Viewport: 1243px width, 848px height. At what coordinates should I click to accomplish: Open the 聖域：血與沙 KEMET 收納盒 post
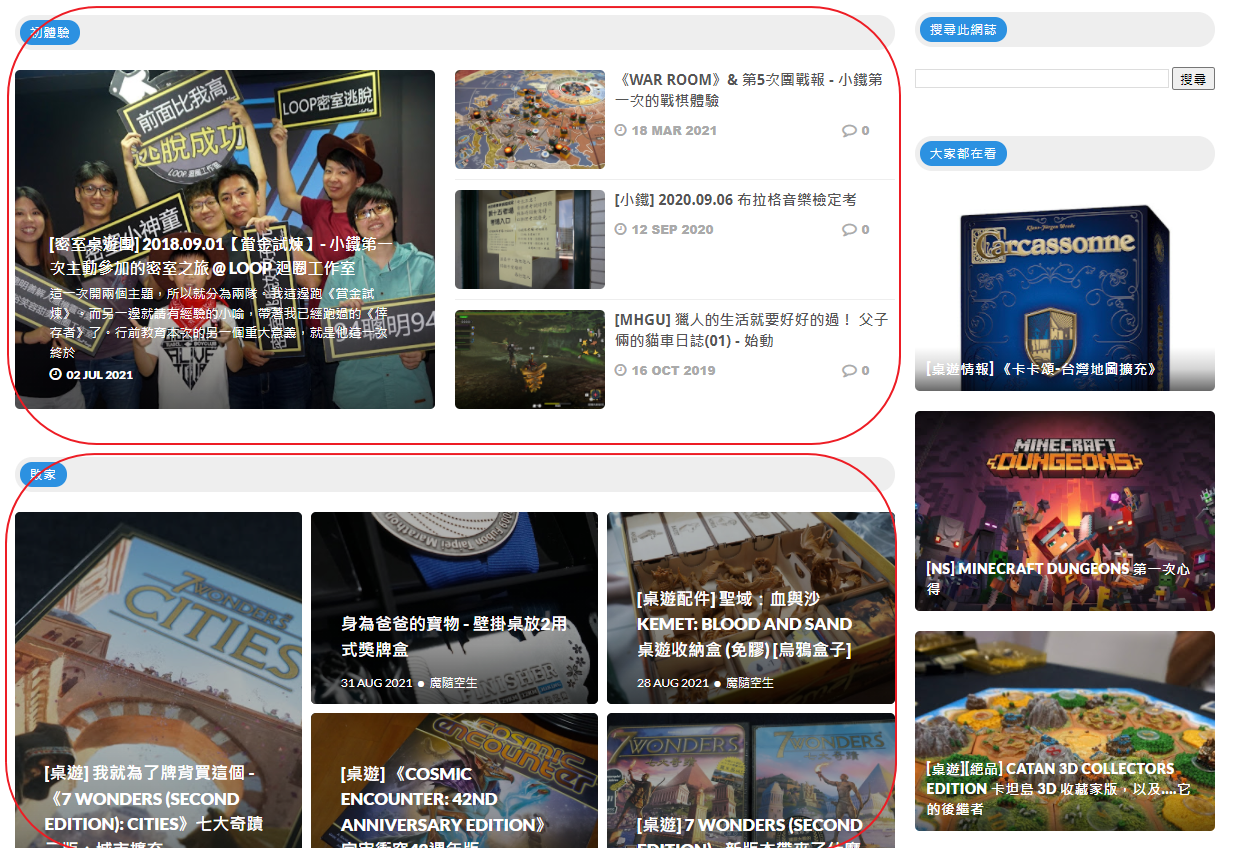pyautogui.click(x=751, y=608)
